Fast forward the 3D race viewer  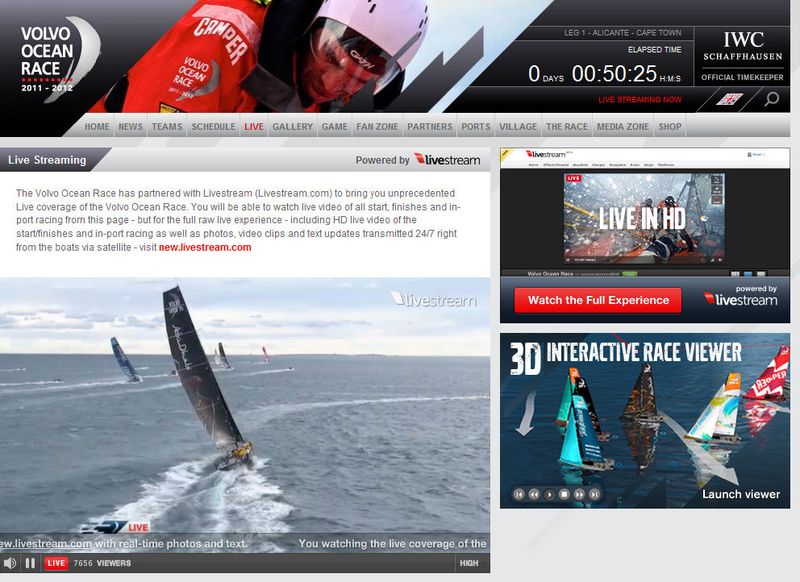(580, 494)
